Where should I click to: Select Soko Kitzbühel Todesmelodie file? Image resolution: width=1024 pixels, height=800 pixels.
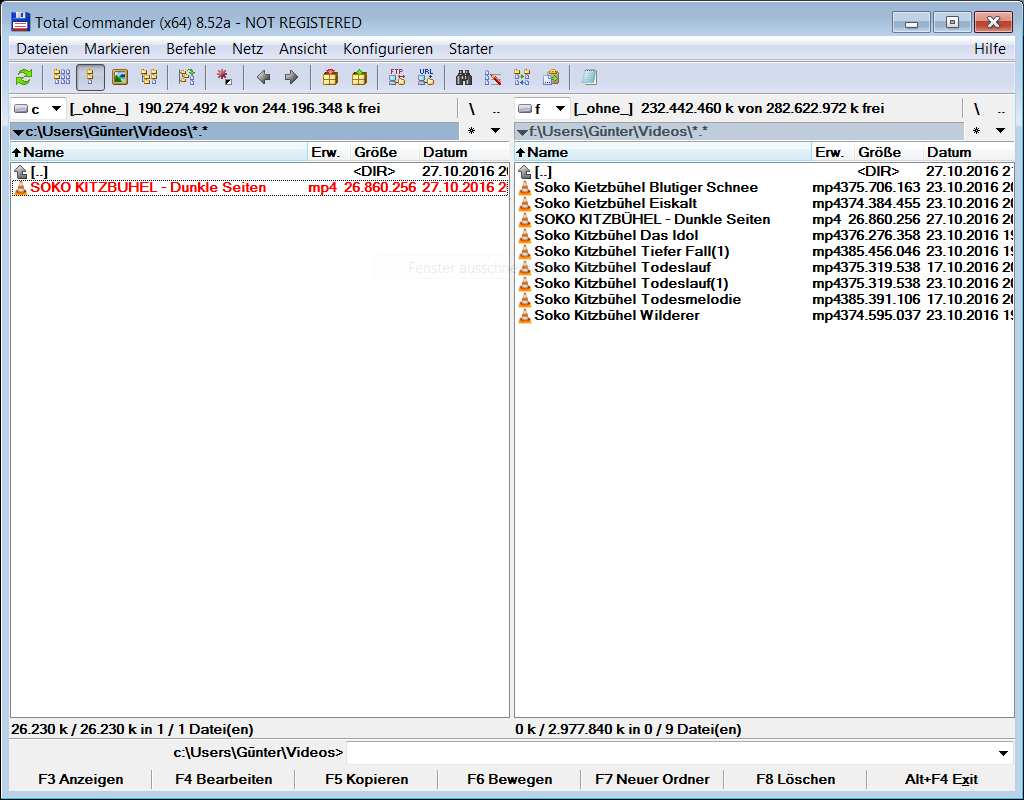pos(765,299)
